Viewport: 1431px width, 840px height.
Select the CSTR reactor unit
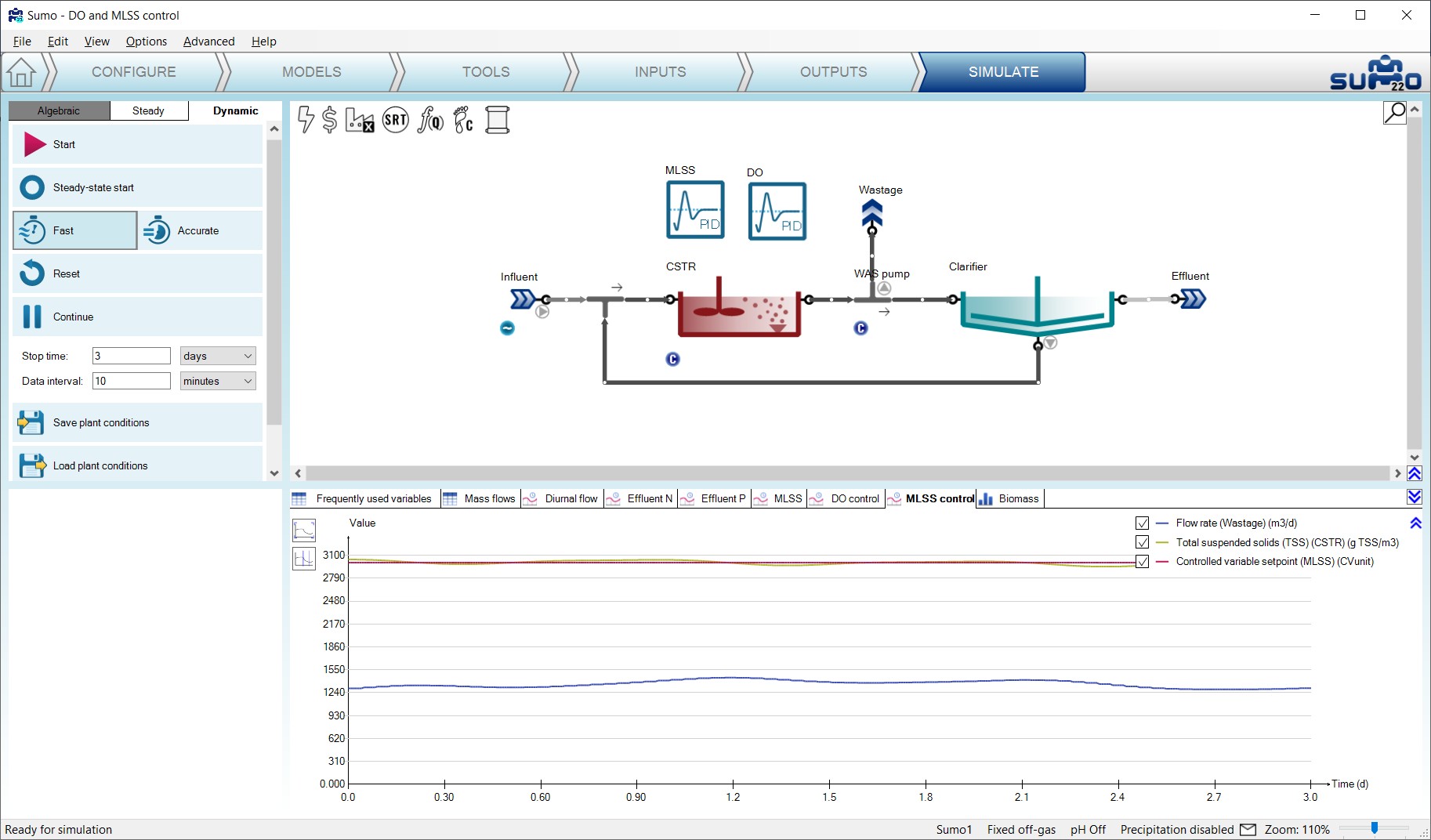coord(738,306)
